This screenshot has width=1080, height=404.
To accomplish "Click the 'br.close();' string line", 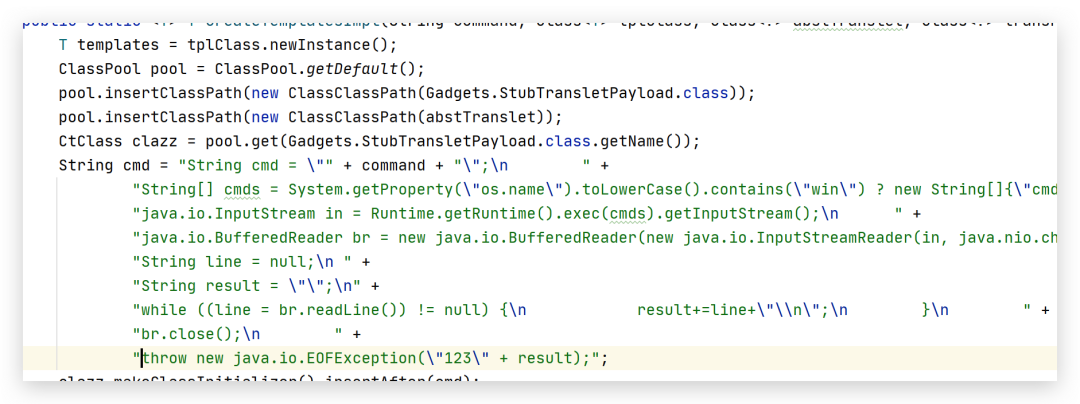I will click(247, 334).
